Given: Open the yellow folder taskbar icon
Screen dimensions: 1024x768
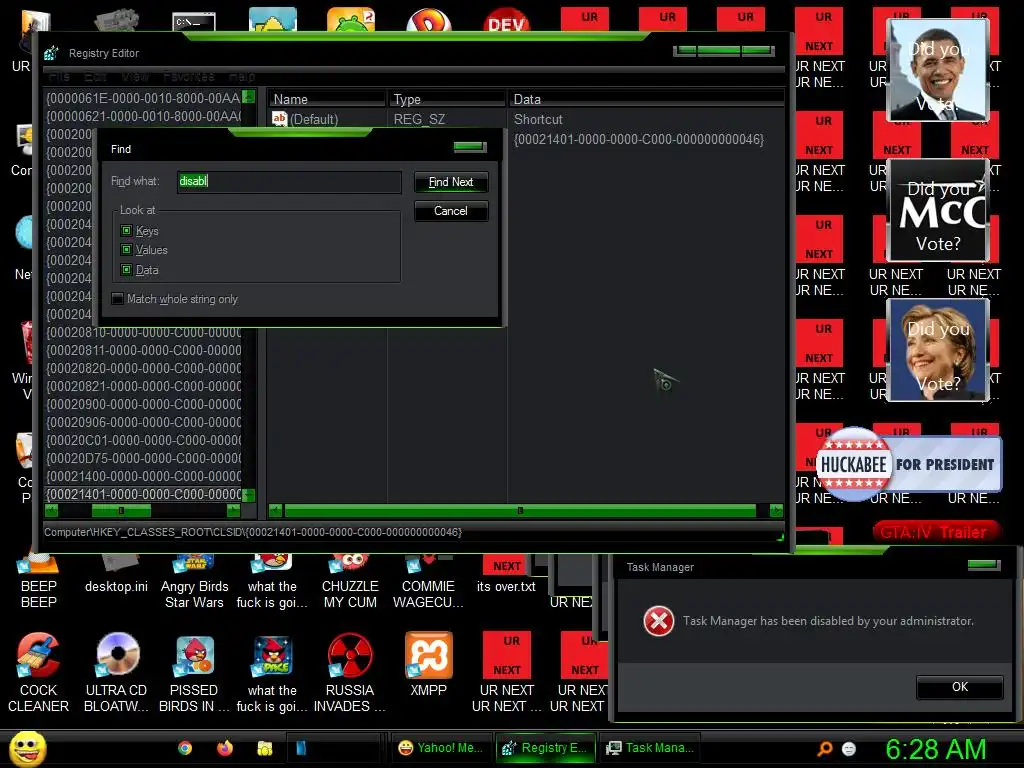Looking at the screenshot, I should 264,748.
